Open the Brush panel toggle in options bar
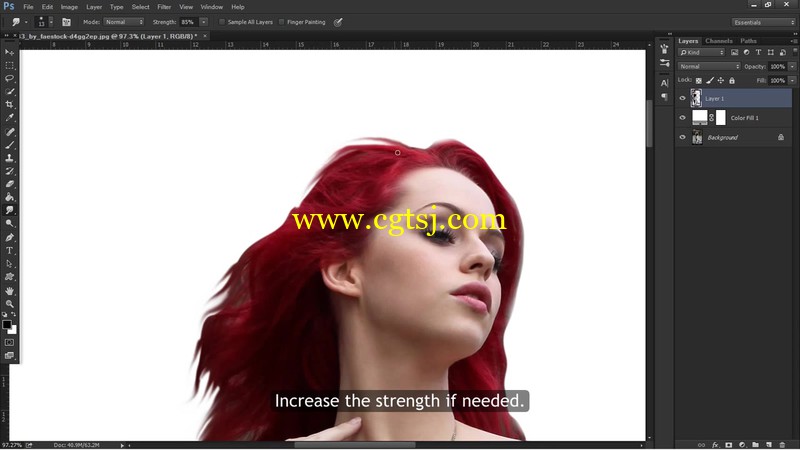 [x=66, y=22]
